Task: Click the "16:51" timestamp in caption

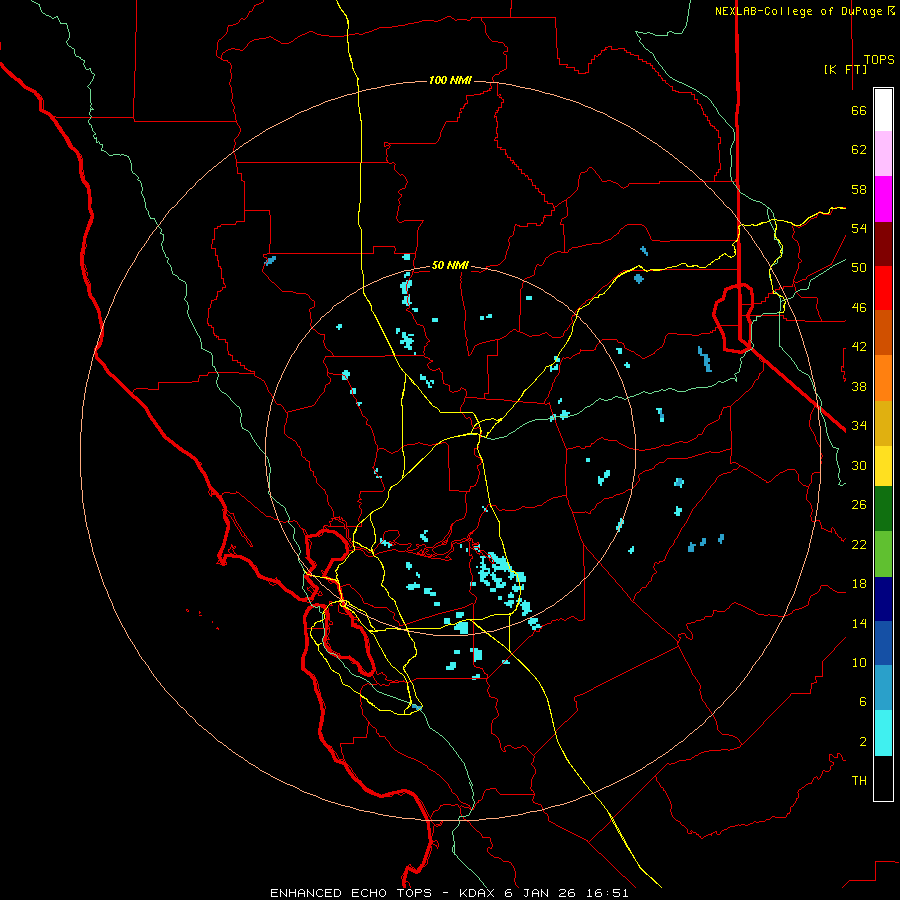Action: click(607, 893)
